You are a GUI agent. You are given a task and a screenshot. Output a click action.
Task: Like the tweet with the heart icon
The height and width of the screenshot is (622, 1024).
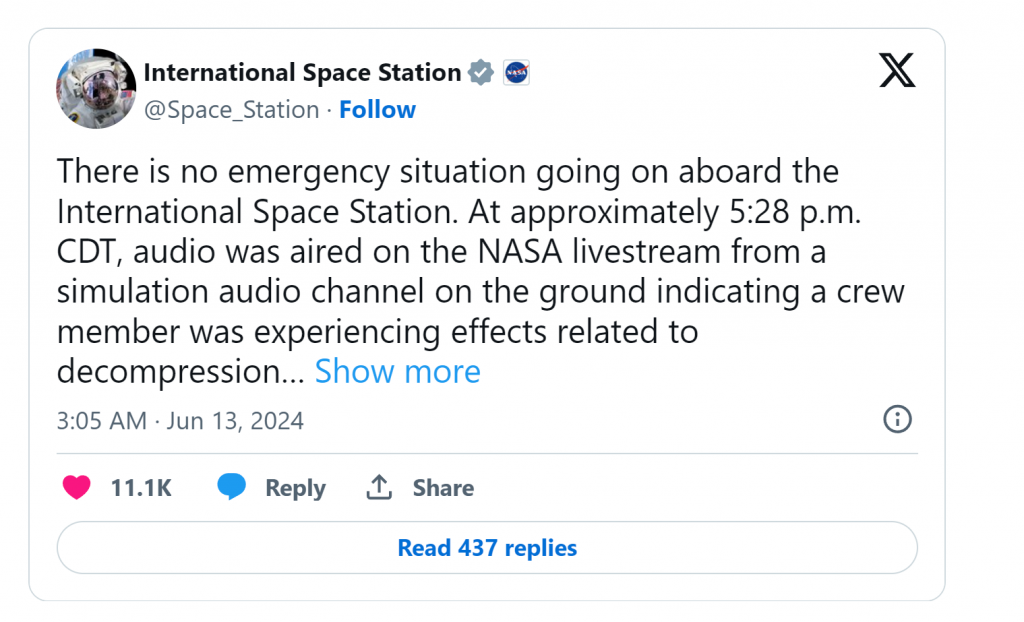(x=77, y=488)
